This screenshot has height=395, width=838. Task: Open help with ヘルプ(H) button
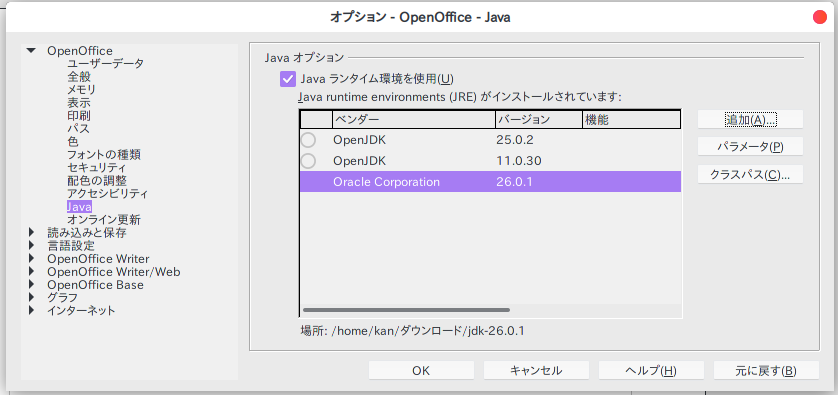[651, 370]
